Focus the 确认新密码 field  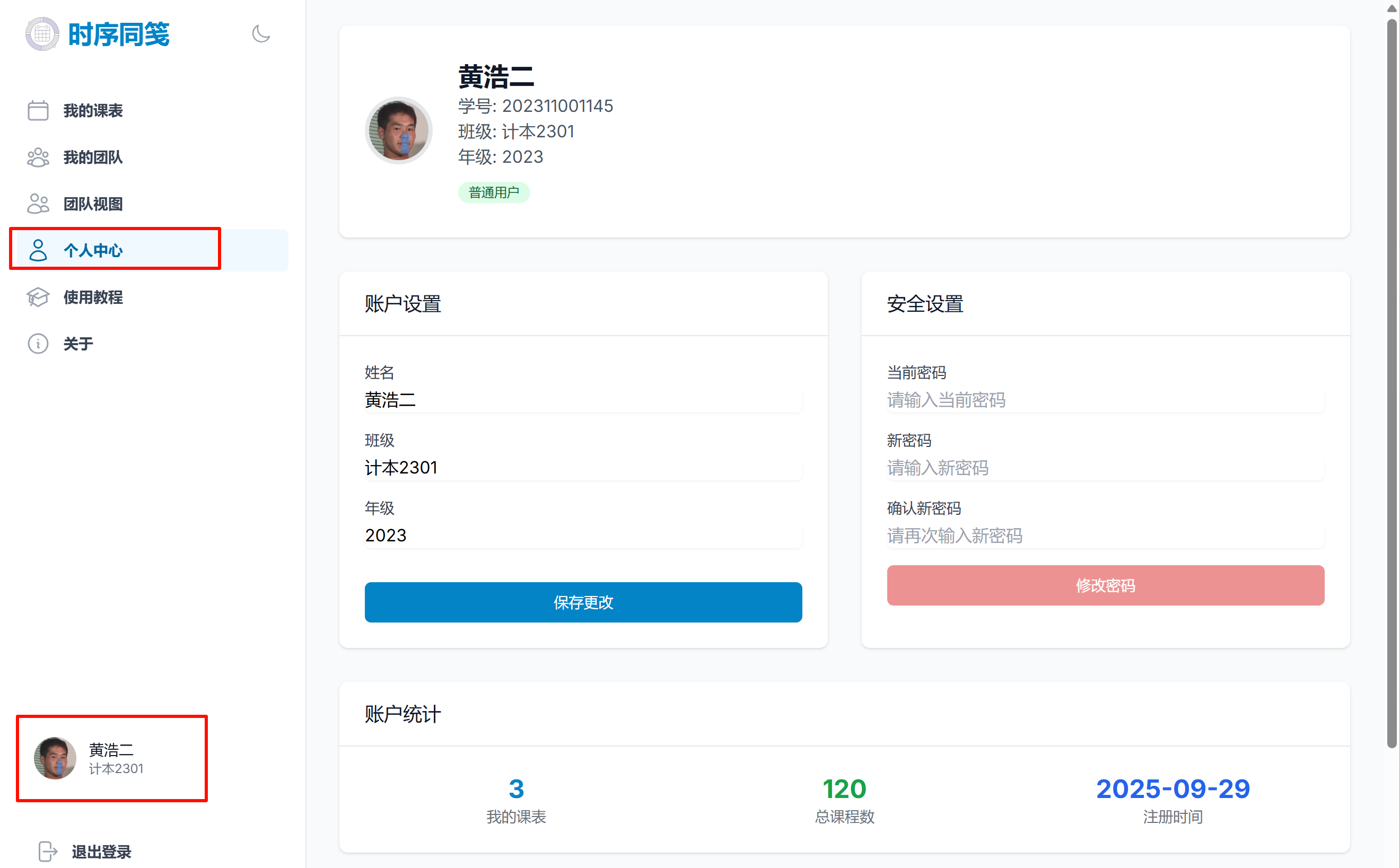1105,536
